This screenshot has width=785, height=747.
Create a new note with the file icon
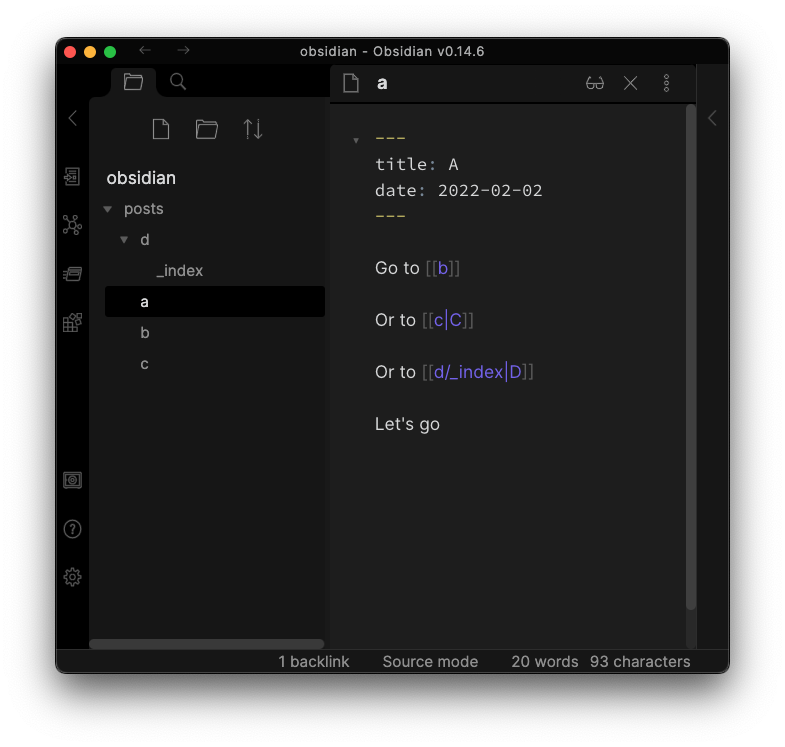pyautogui.click(x=160, y=129)
